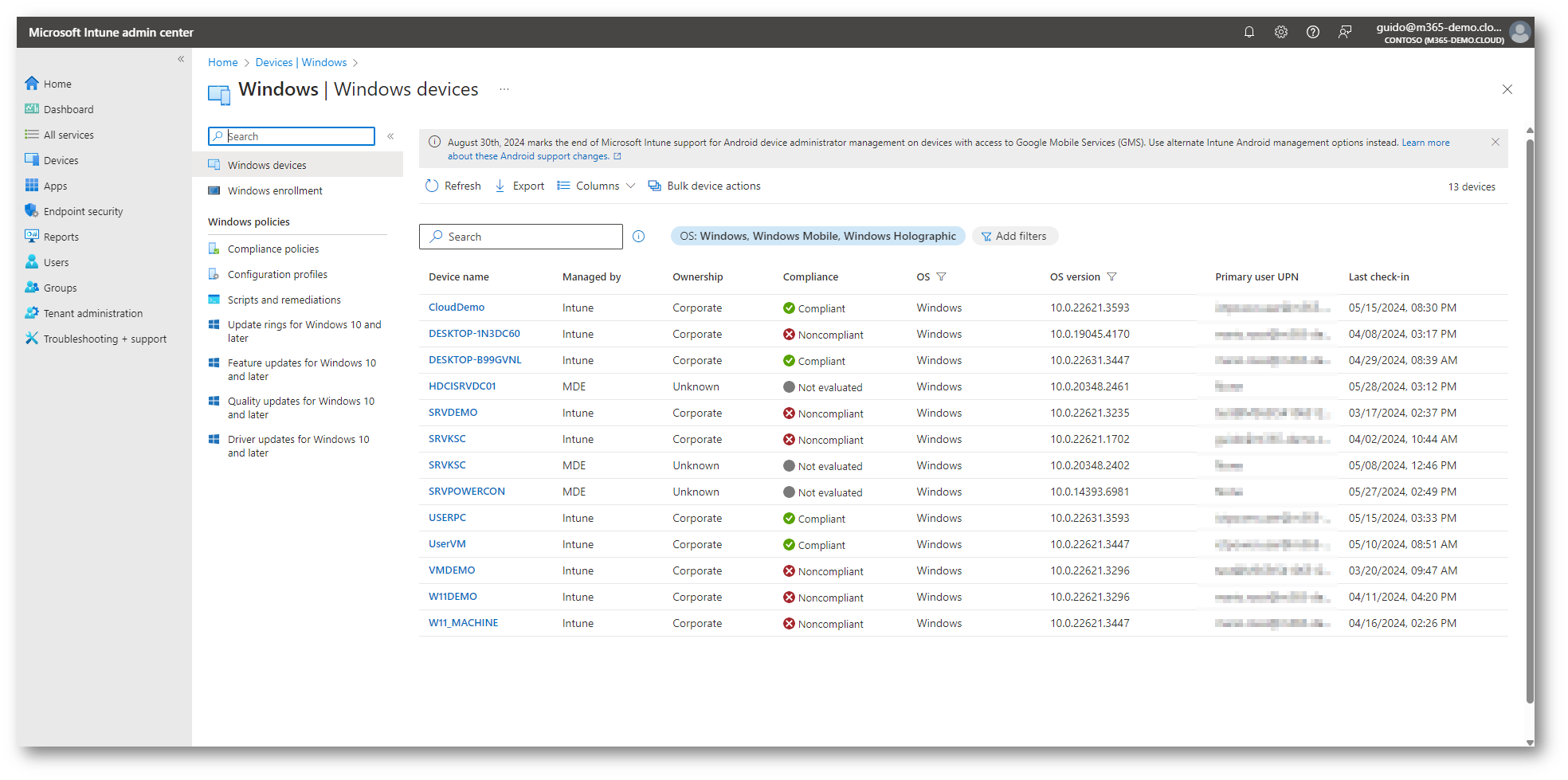Open Devices in left sidebar
The height and width of the screenshot is (780, 1568).
click(x=61, y=160)
